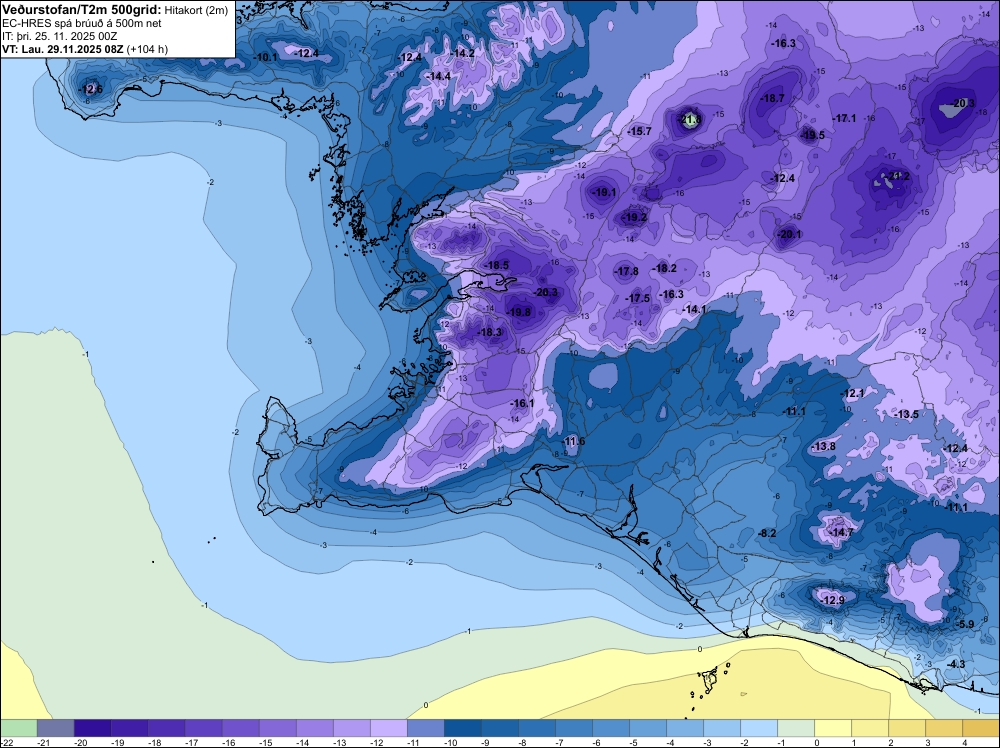
Task: Select the -5.9 temperature label
Action: coord(966,624)
